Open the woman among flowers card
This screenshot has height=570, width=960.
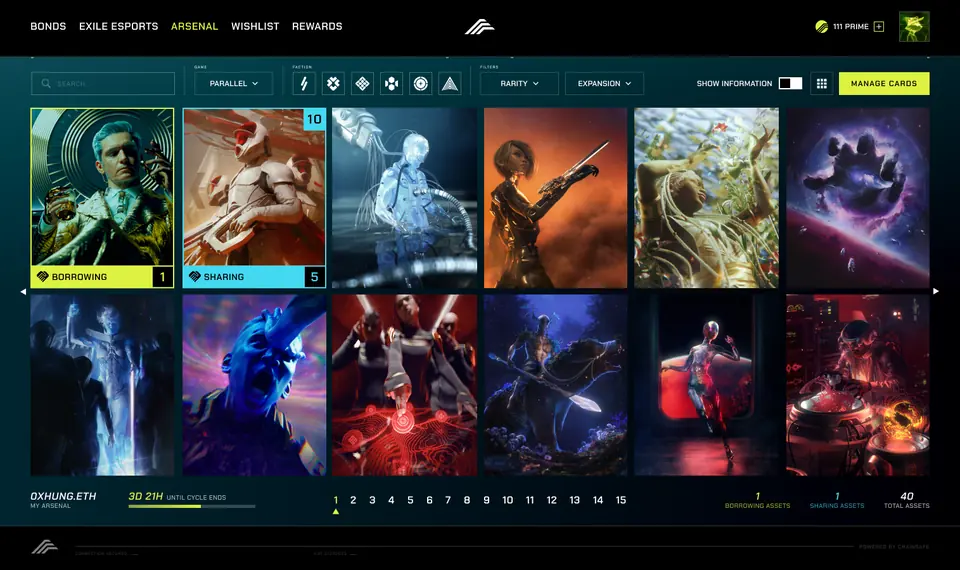coord(707,198)
